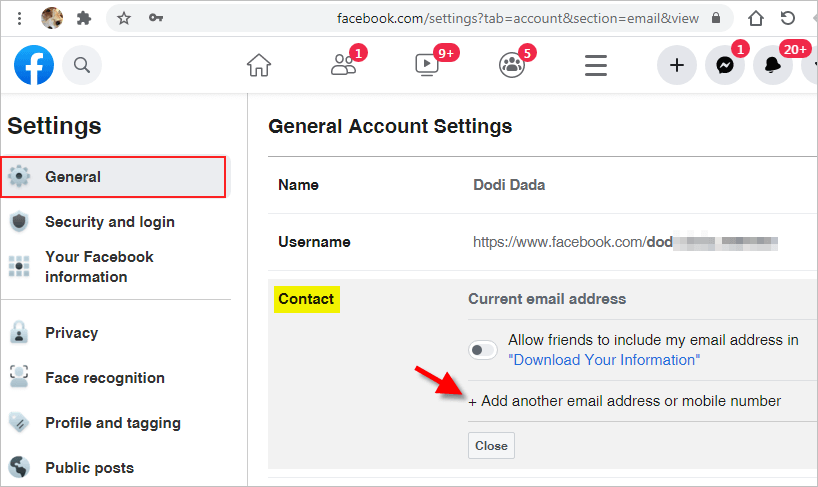Click the Close button in Contact section
818x487 pixels.
click(x=491, y=446)
